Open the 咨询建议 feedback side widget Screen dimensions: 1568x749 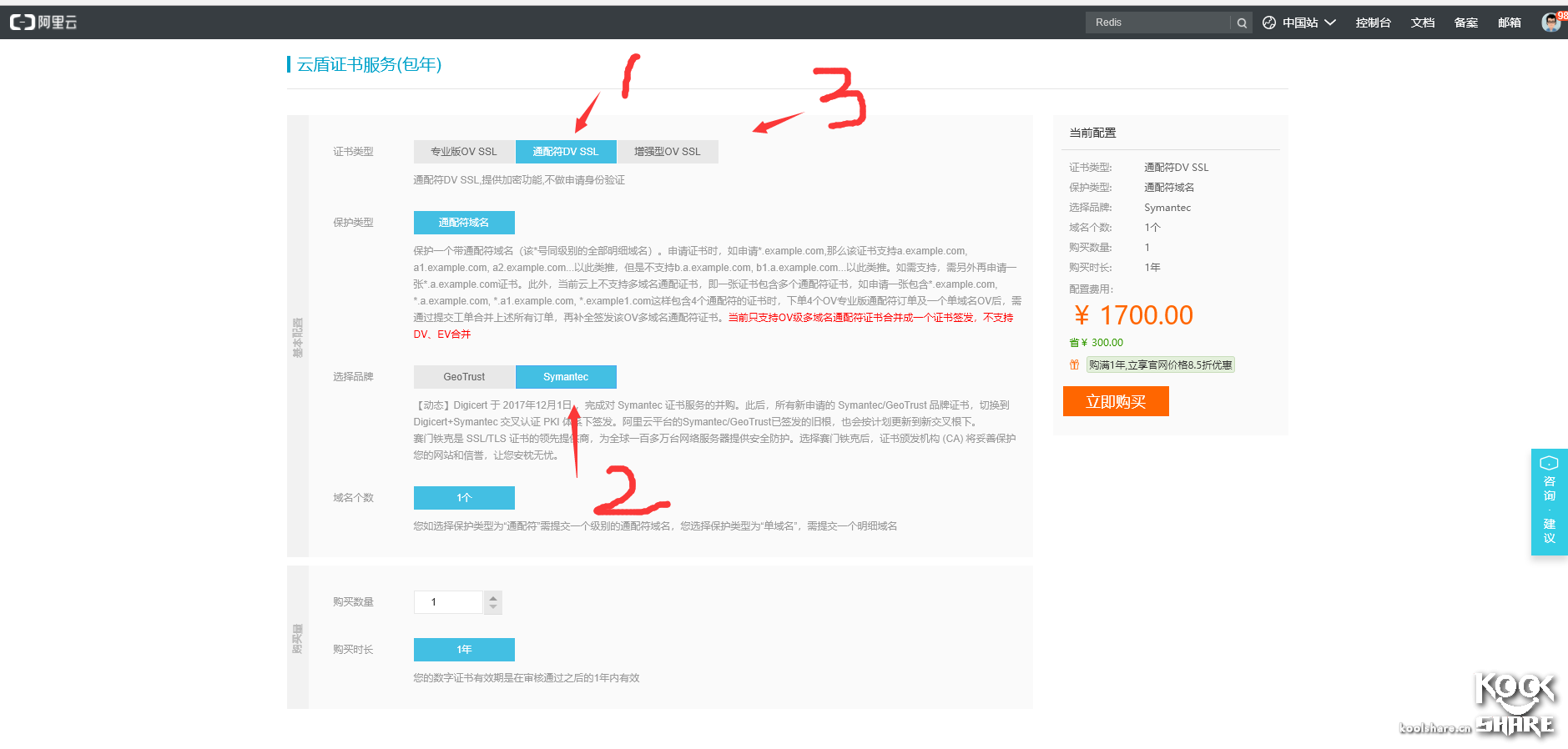click(1550, 502)
